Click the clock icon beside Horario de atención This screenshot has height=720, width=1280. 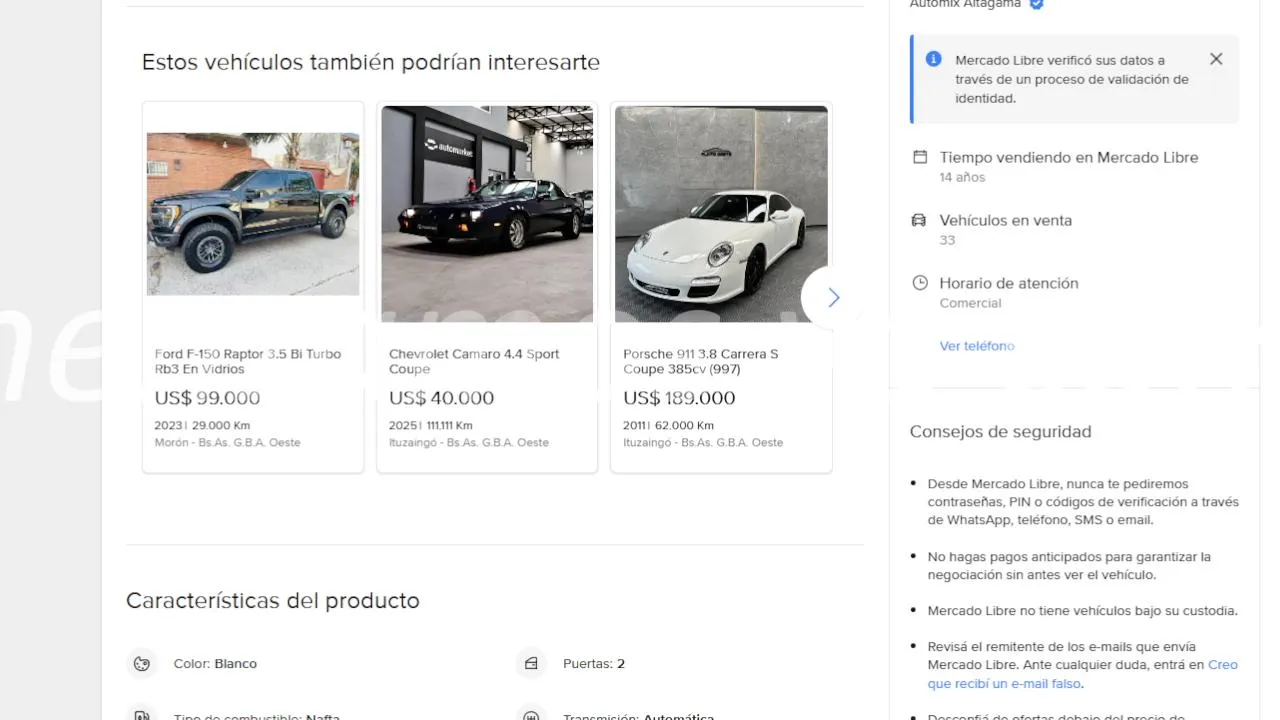pos(920,283)
